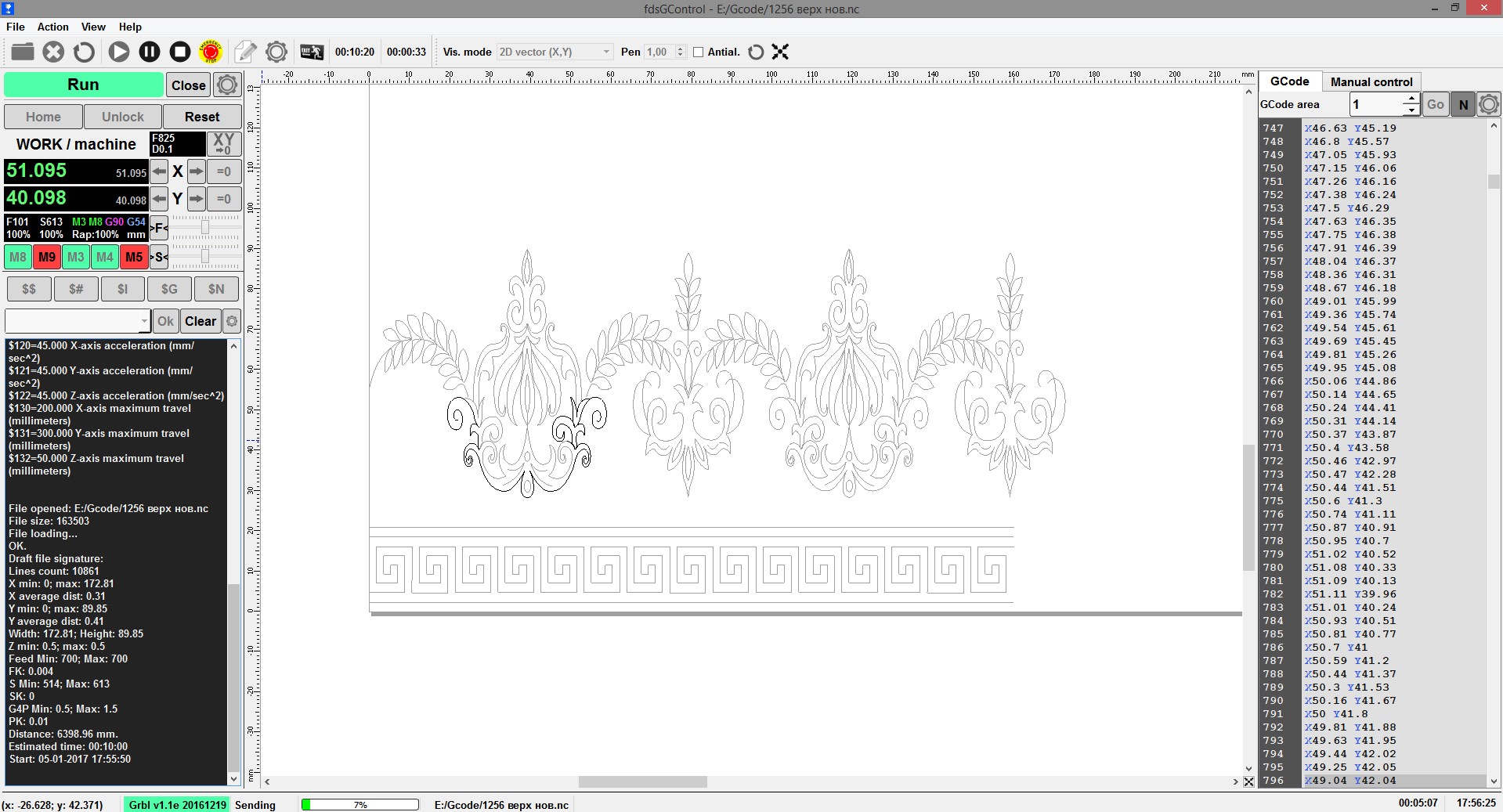Click the corner icon below the vertical scrollbar
The image size is (1503, 812).
1248,781
